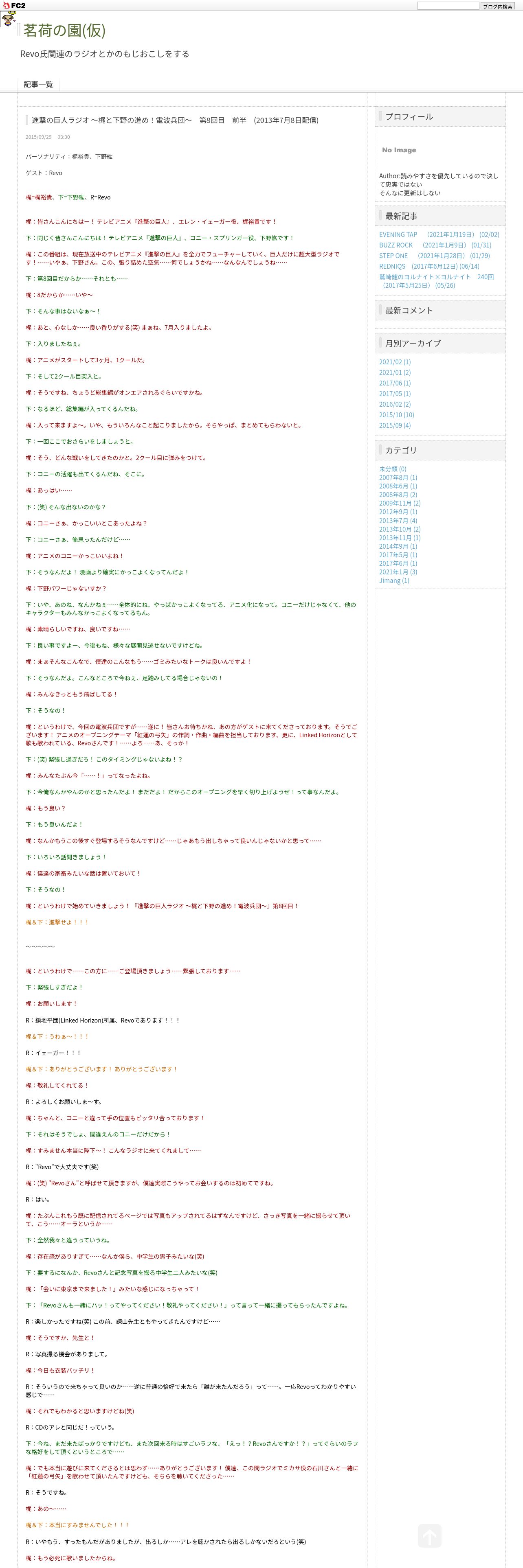Click the line 梶：あっはい……
Screen dimensions: 523x1568
coord(49,490)
